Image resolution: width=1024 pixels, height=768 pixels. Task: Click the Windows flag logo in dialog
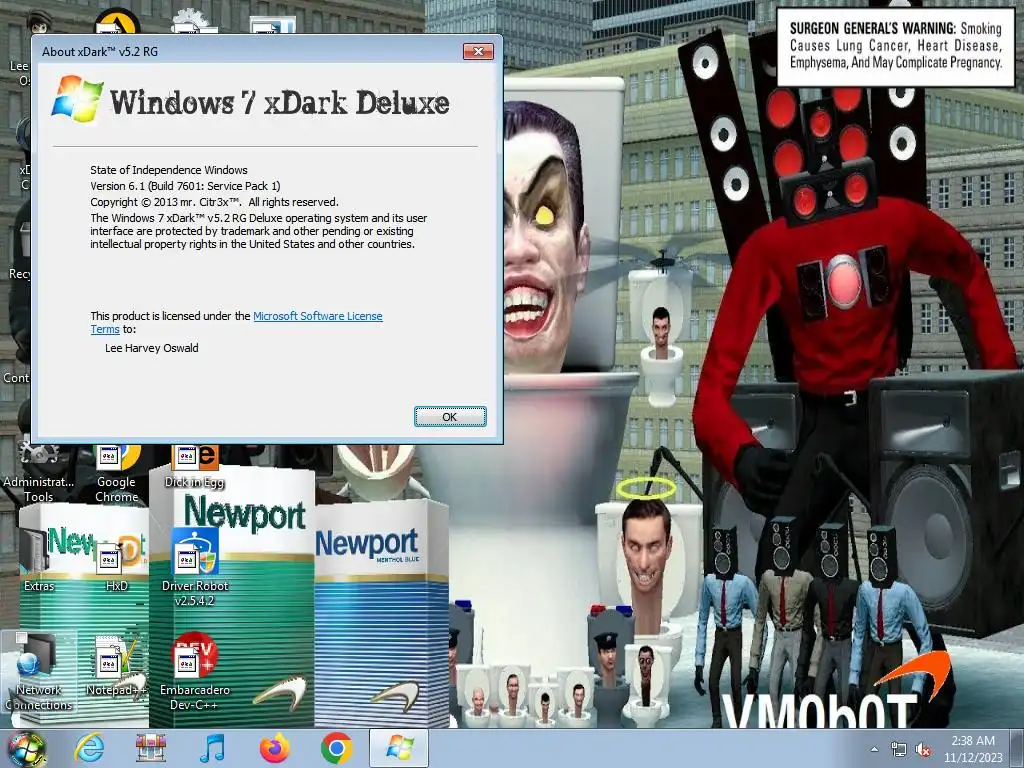tap(77, 99)
